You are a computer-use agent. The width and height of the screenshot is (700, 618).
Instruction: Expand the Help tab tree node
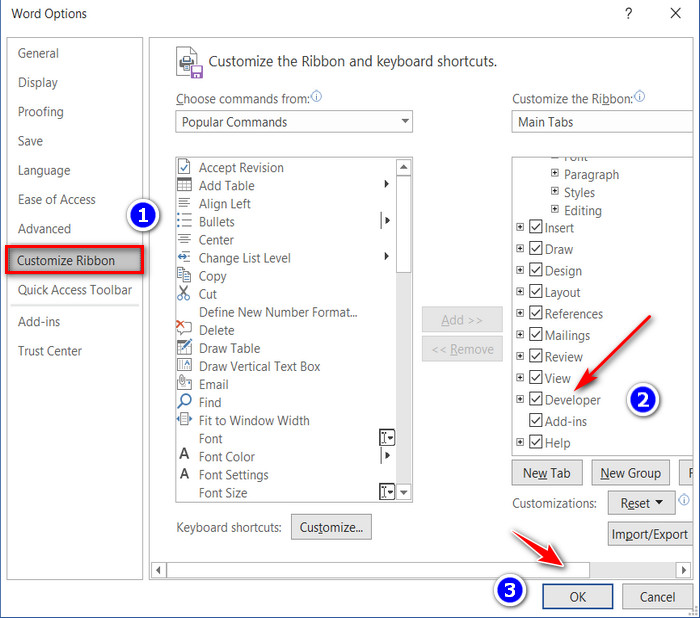tap(520, 442)
